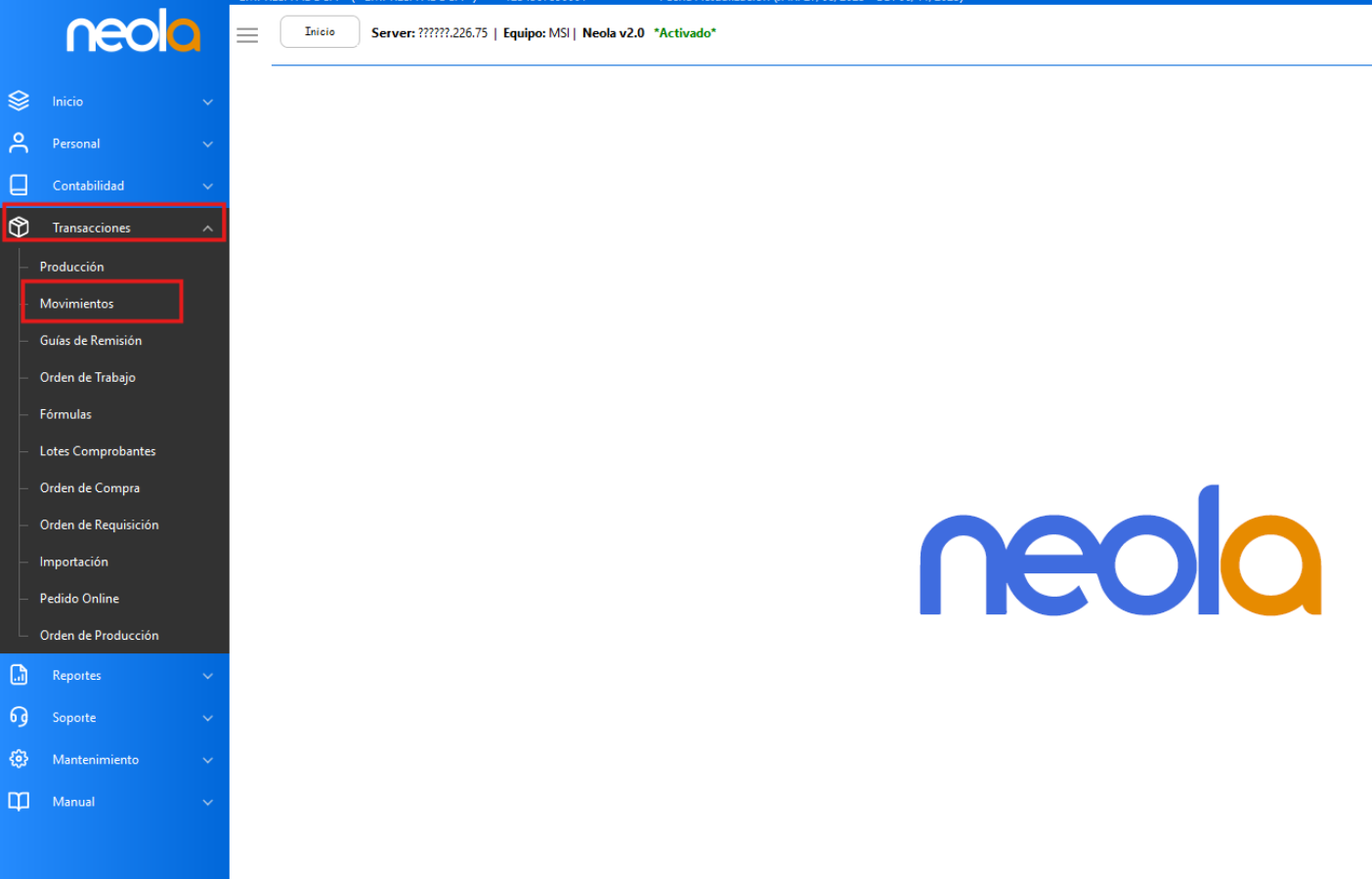The width and height of the screenshot is (1372, 879).
Task: Click the layers icon beside Inicio
Action: (19, 101)
